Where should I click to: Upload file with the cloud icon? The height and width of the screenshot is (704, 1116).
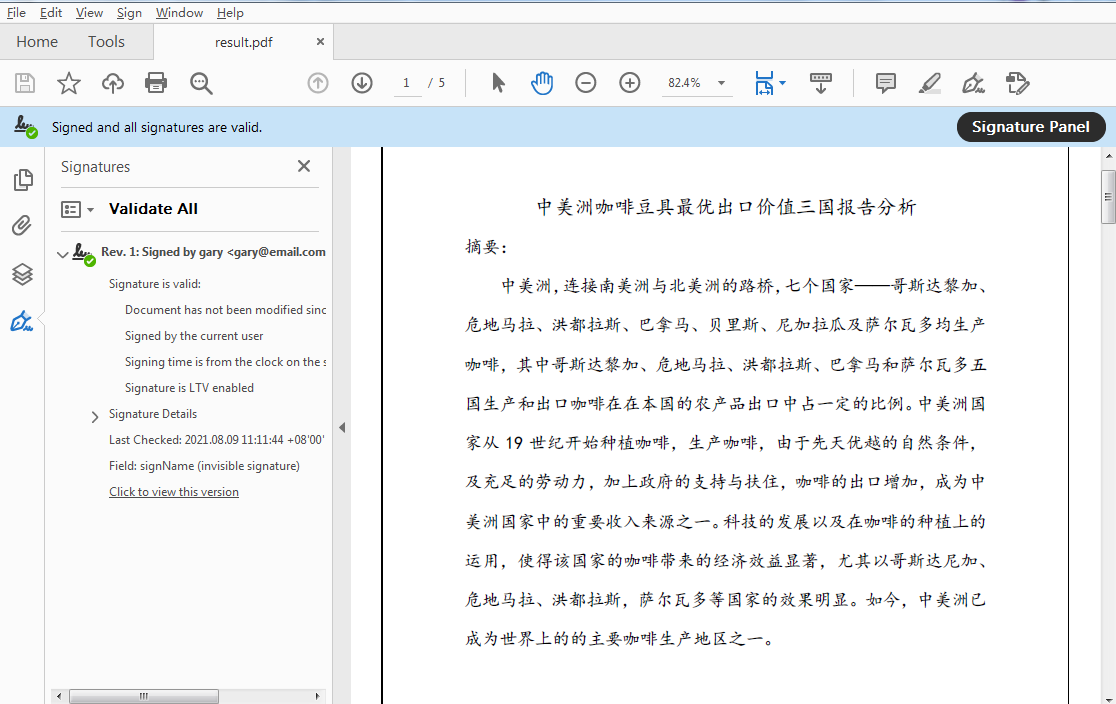(x=112, y=83)
